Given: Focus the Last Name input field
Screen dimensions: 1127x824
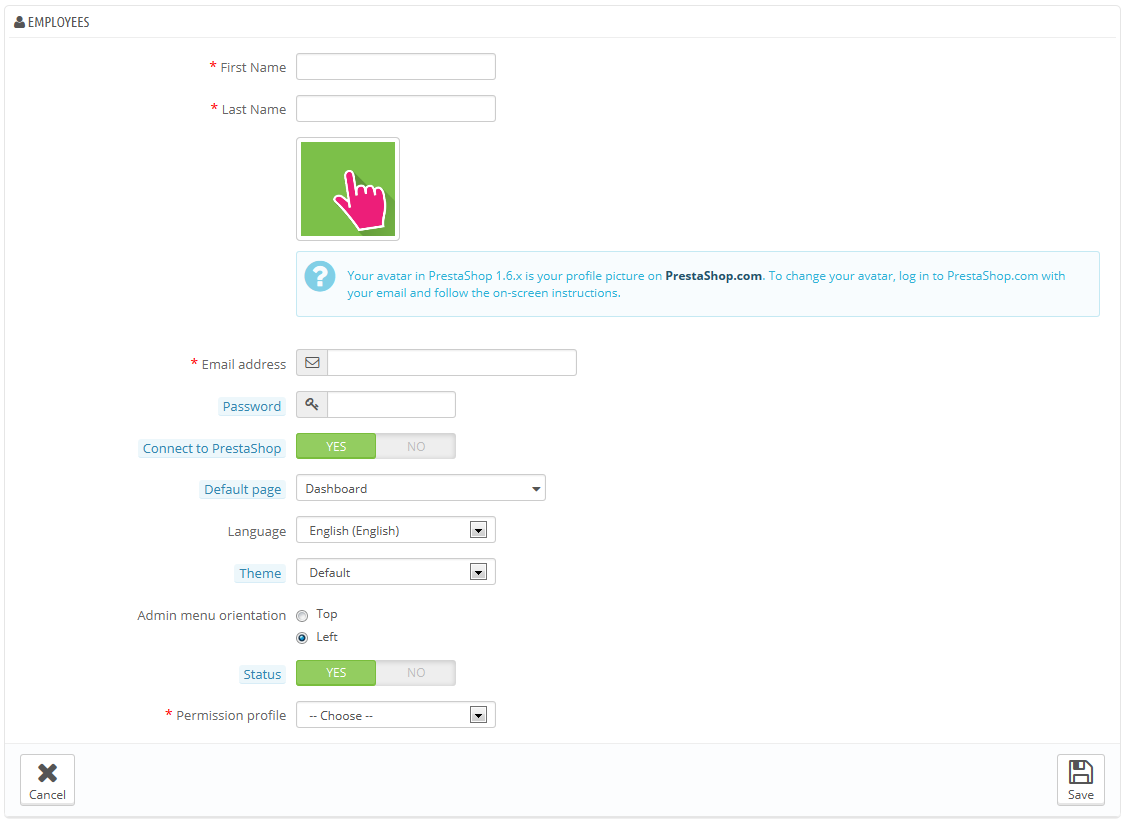Looking at the screenshot, I should tap(396, 109).
